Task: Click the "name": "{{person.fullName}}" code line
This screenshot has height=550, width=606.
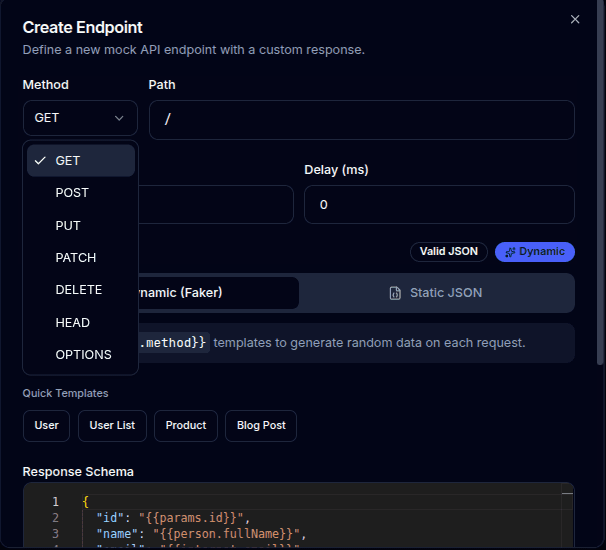Action: [x=201, y=534]
